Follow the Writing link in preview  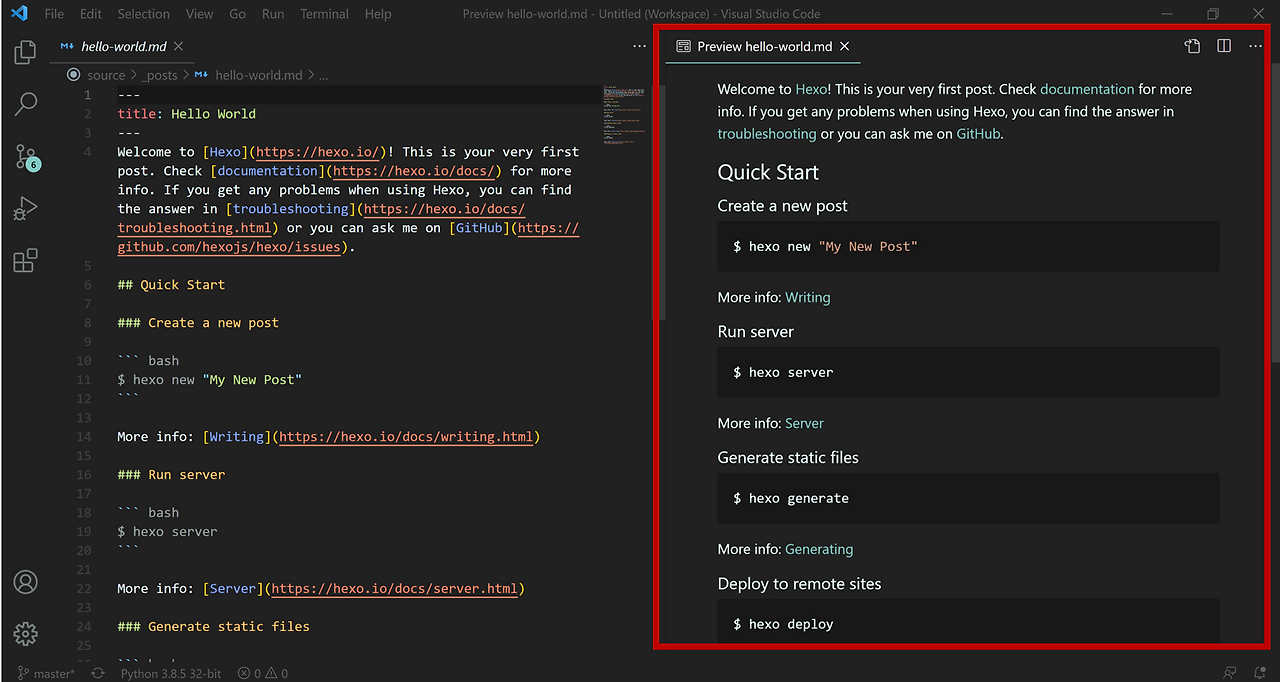tap(807, 297)
